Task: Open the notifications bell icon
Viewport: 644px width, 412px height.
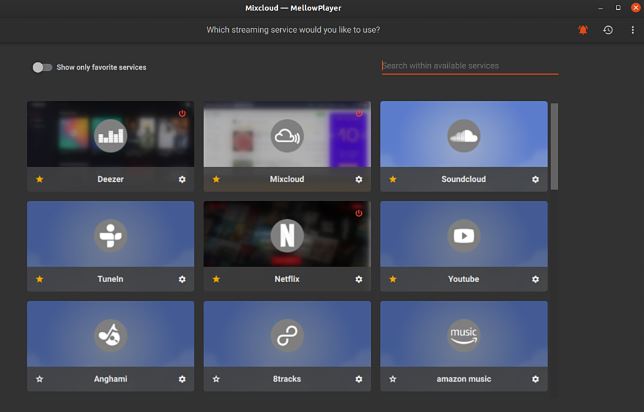Action: click(583, 30)
